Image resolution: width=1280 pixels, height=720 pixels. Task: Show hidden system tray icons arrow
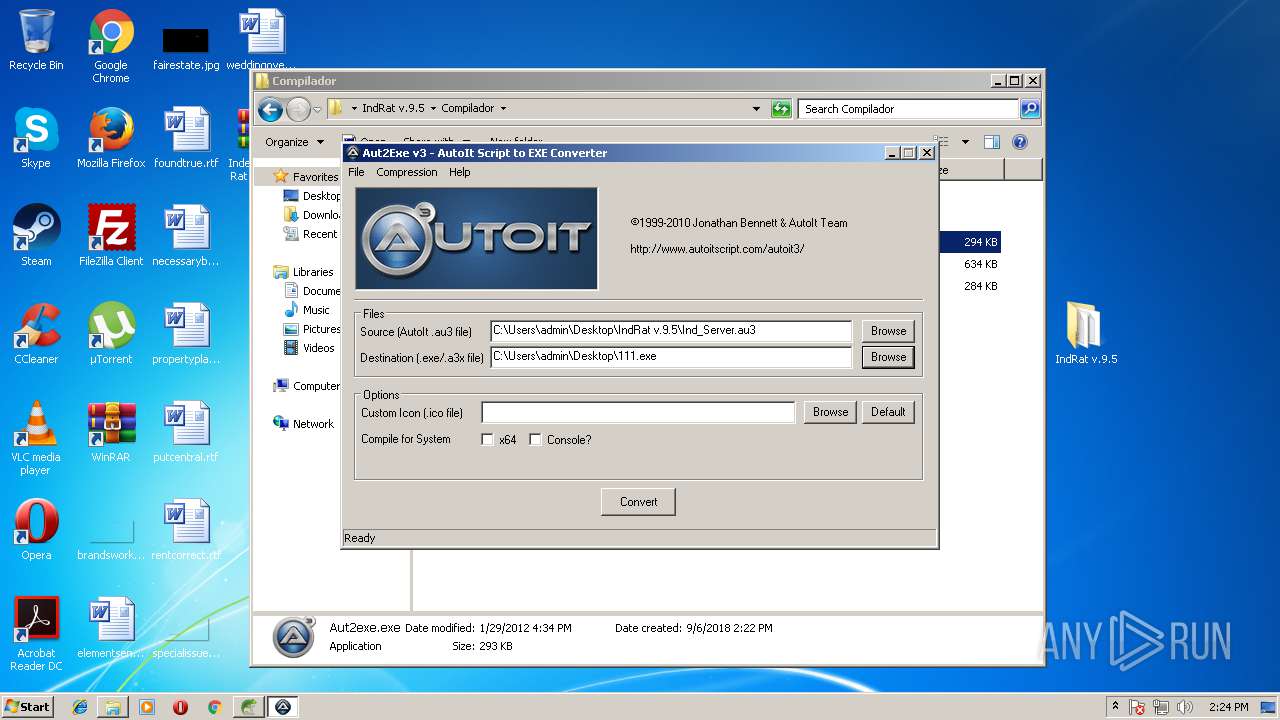click(1115, 707)
